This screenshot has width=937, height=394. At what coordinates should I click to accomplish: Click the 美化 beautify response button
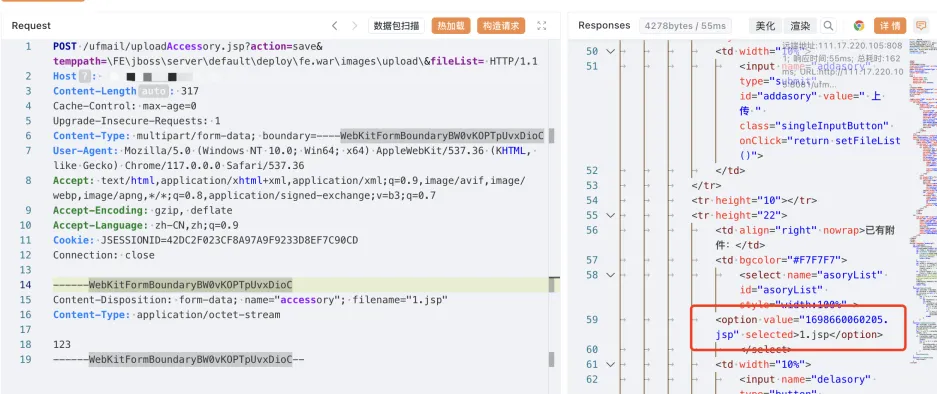pyautogui.click(x=765, y=26)
